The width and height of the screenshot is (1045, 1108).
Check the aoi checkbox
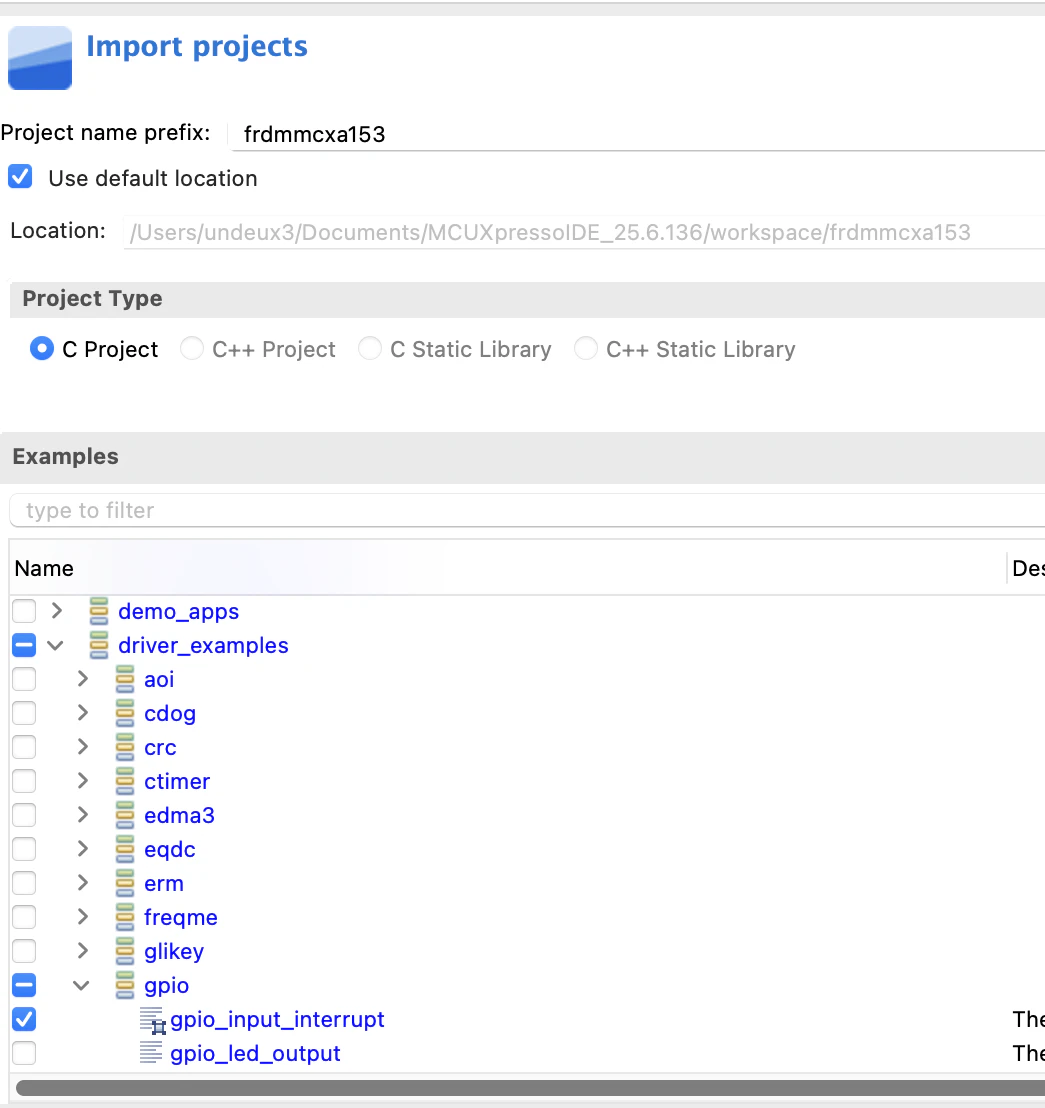(24, 679)
